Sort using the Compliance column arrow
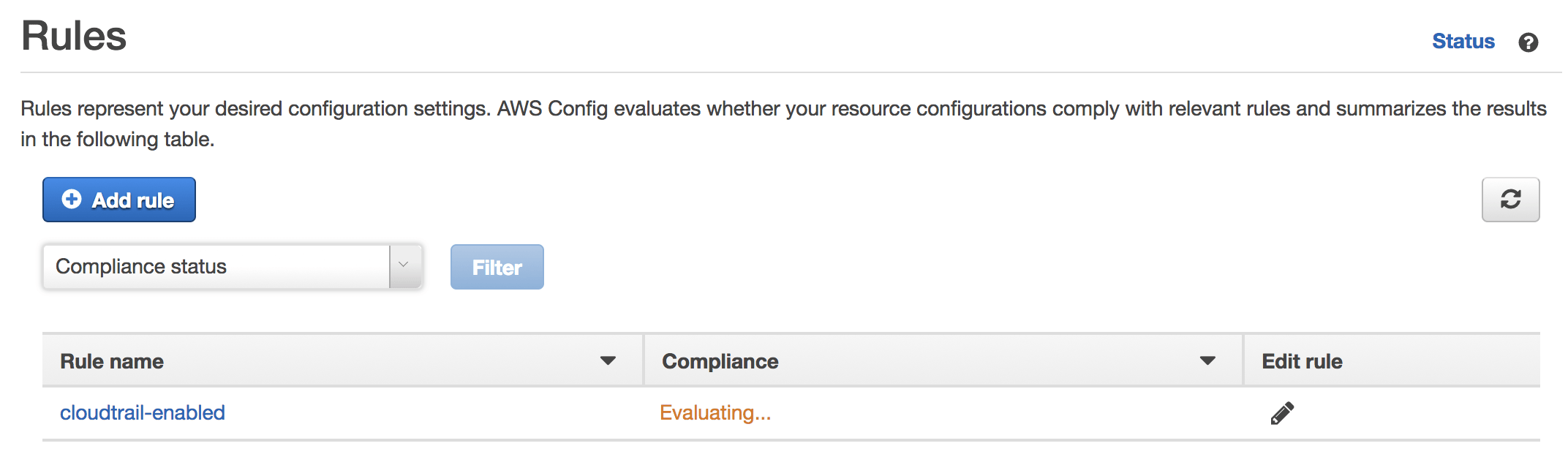The image size is (1568, 465). (x=1207, y=360)
